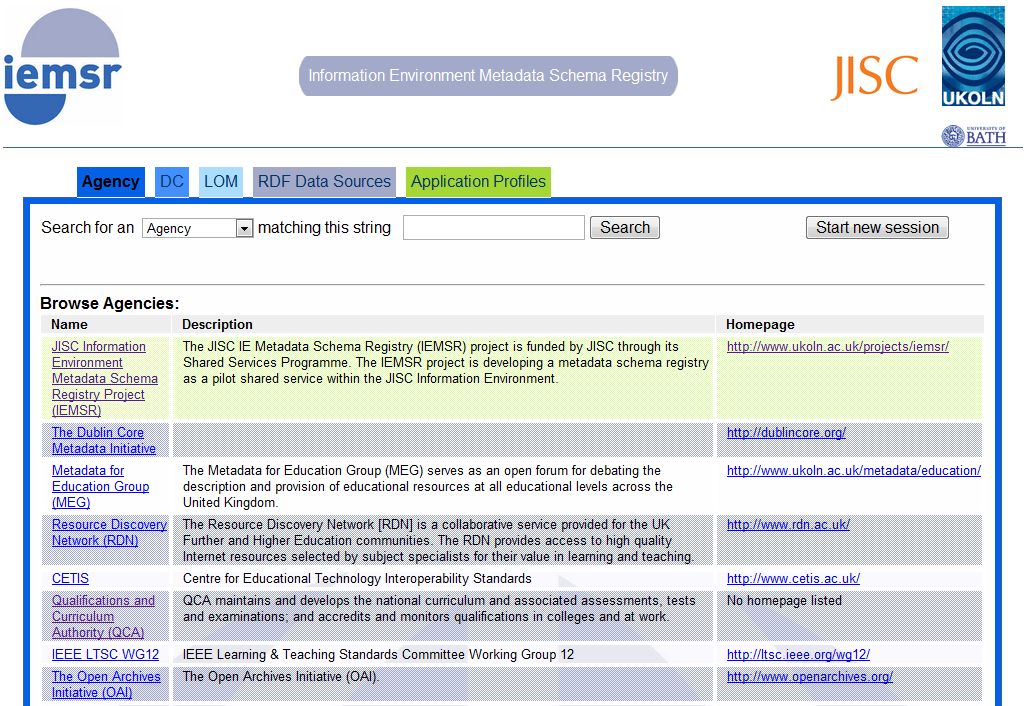Viewport: 1024px width, 706px height.
Task: Click the IEEE Learning & Teaching Standards description
Action: click(378, 654)
